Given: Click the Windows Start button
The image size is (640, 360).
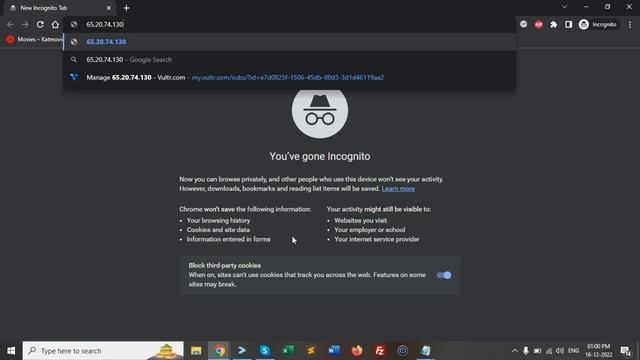Looking at the screenshot, I should point(11,351).
